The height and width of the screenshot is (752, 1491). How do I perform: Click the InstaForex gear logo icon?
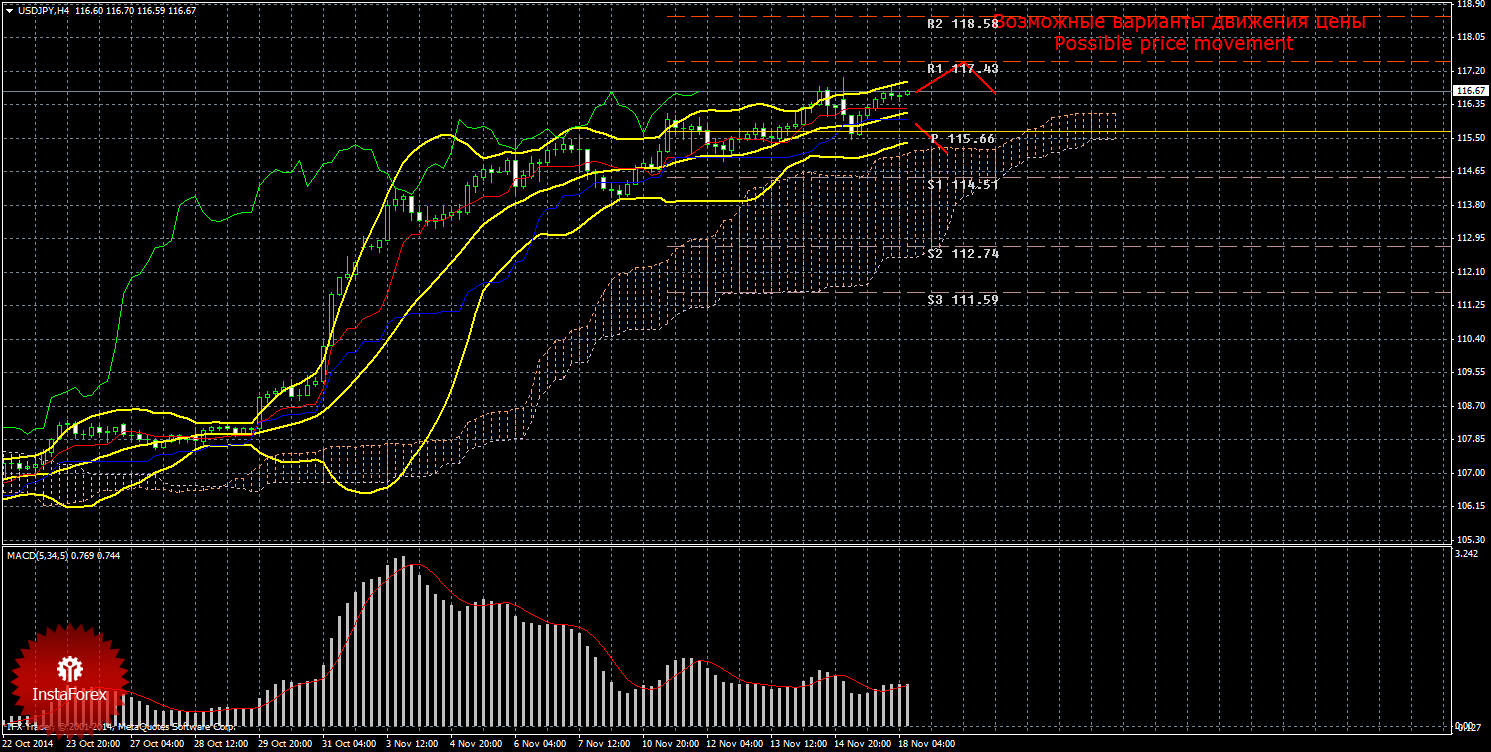tap(69, 667)
